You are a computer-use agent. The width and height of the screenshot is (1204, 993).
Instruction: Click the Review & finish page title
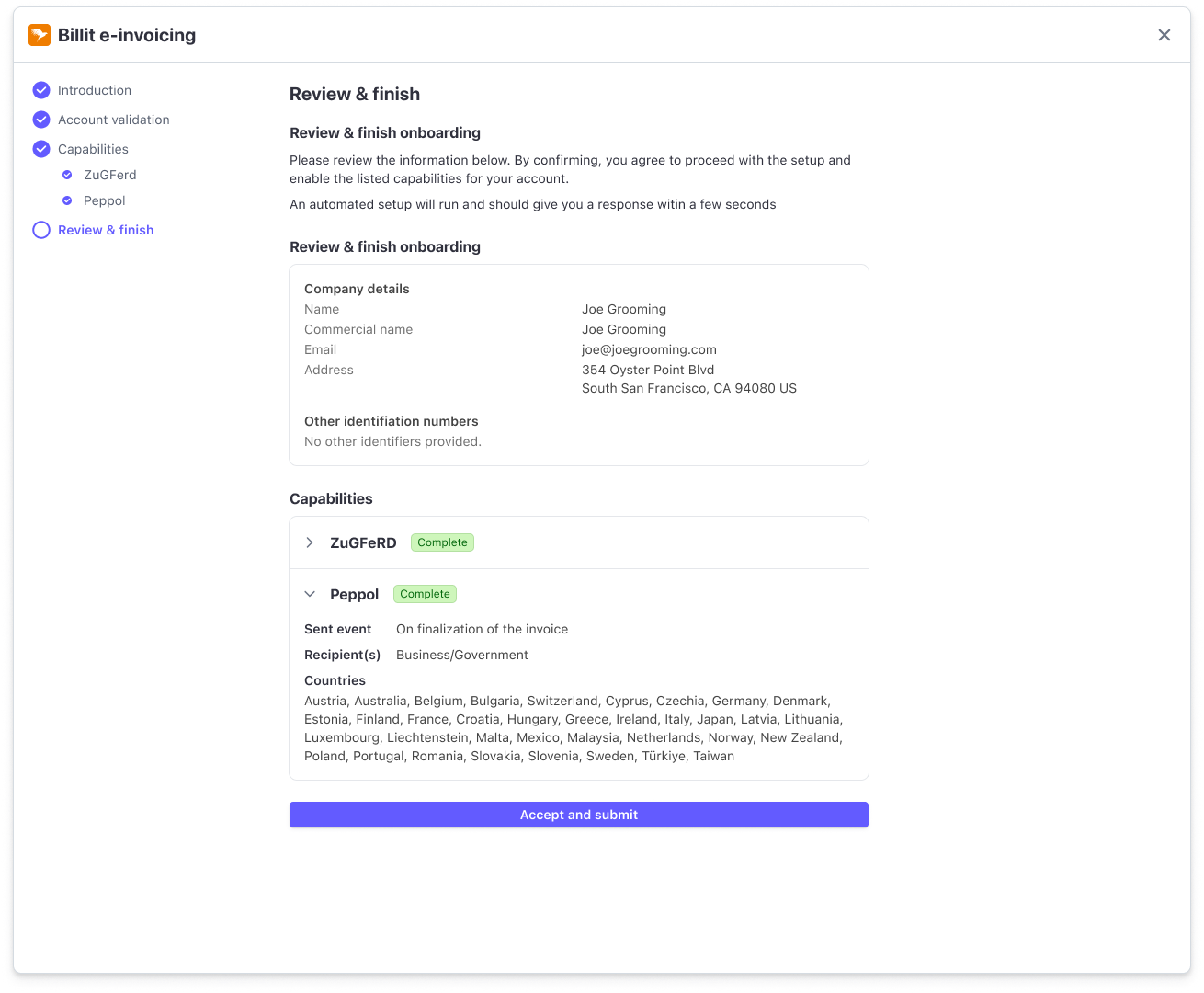[355, 94]
